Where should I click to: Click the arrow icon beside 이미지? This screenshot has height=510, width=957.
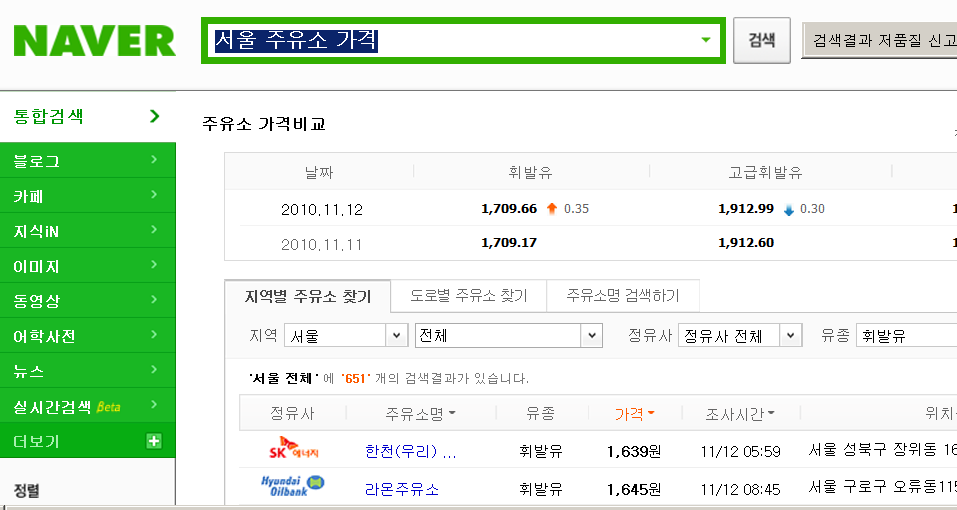coord(154,264)
